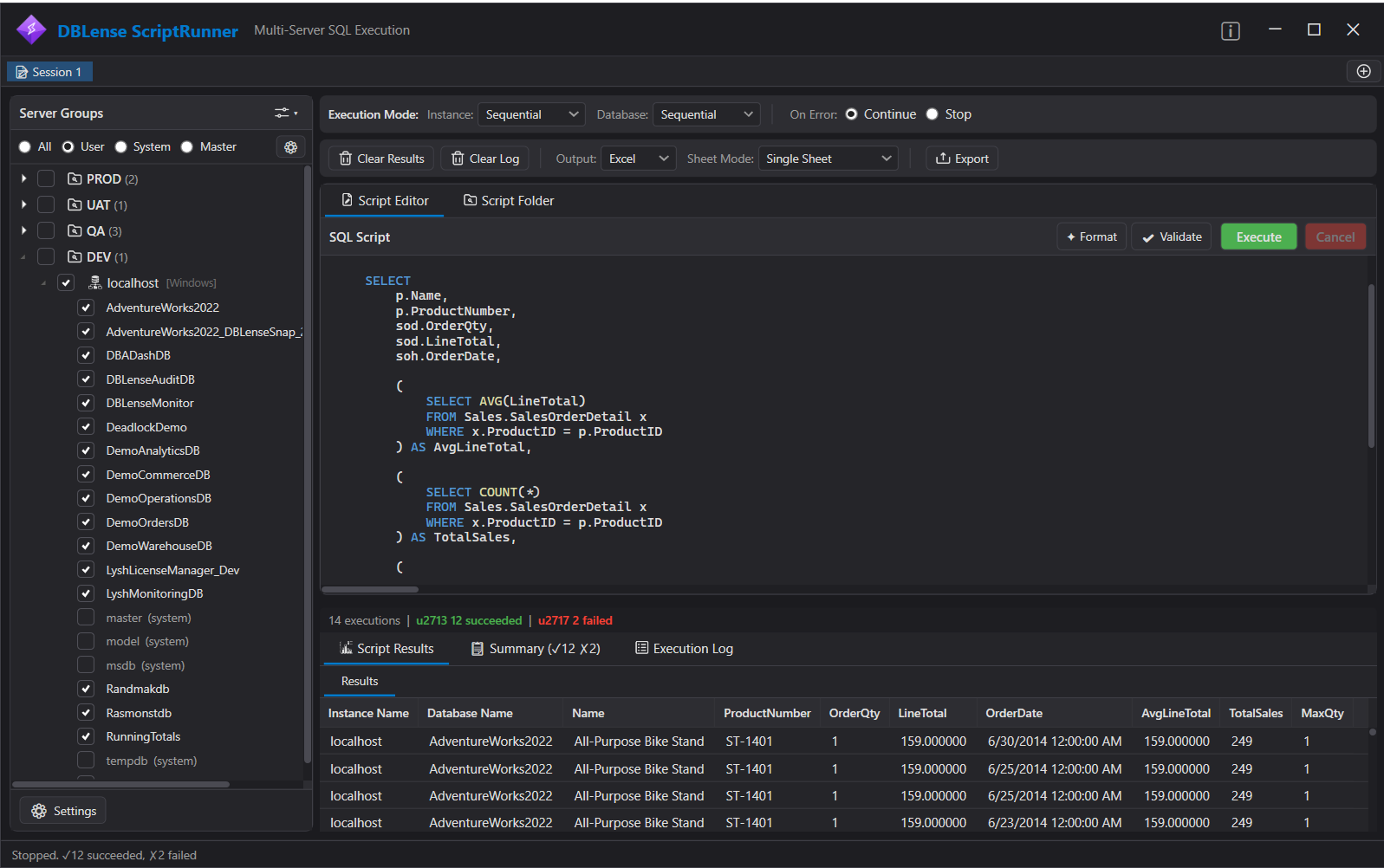Select the System radio filter
Viewport: 1384px width, 868px height.
click(121, 147)
